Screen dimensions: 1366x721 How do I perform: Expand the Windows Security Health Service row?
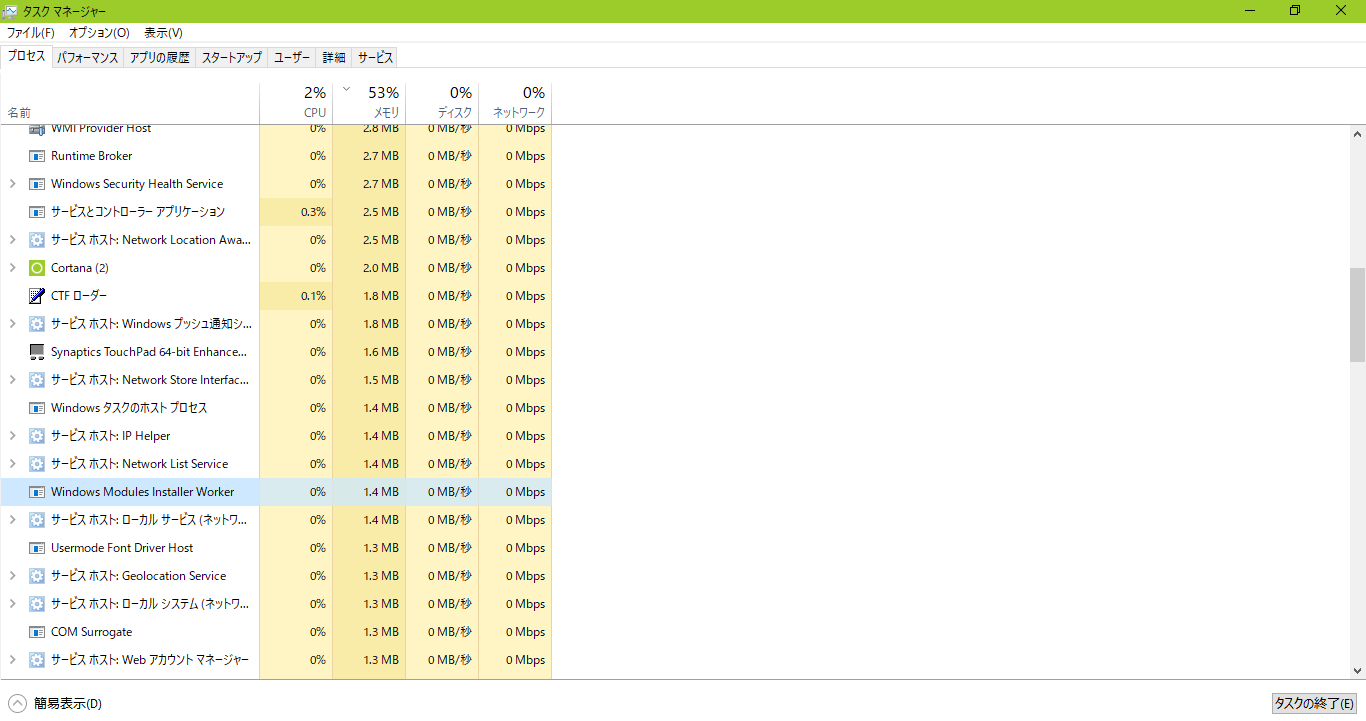pyautogui.click(x=12, y=184)
